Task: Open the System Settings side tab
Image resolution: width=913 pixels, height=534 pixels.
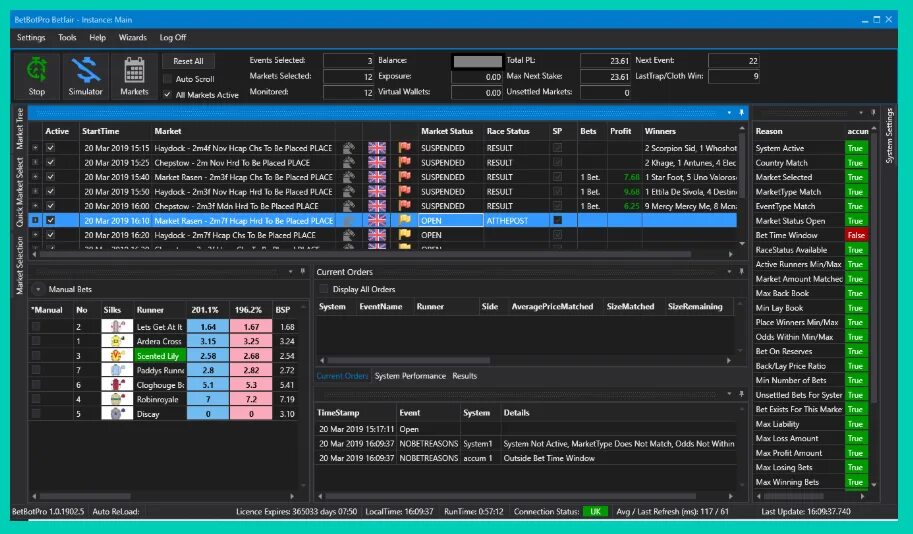Action: click(889, 136)
